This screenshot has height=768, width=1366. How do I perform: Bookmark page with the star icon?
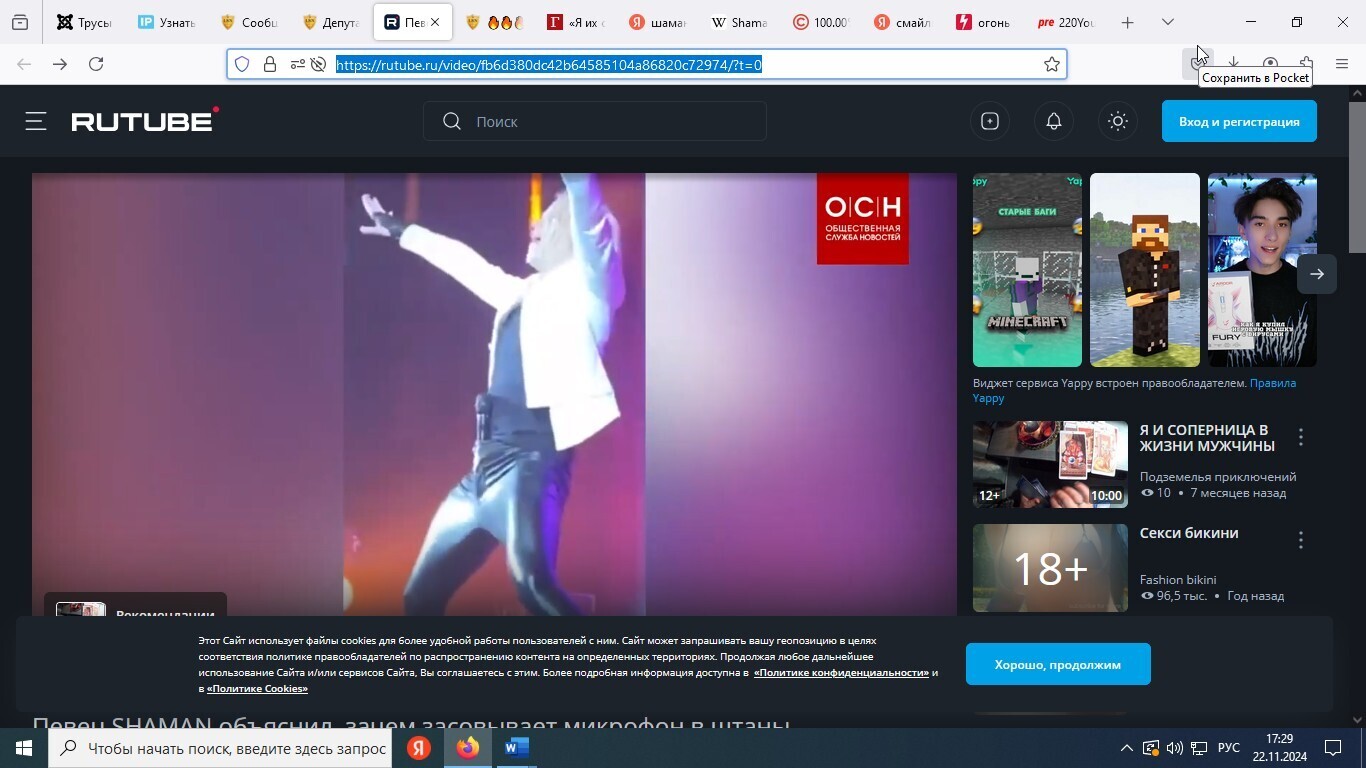pos(1051,64)
